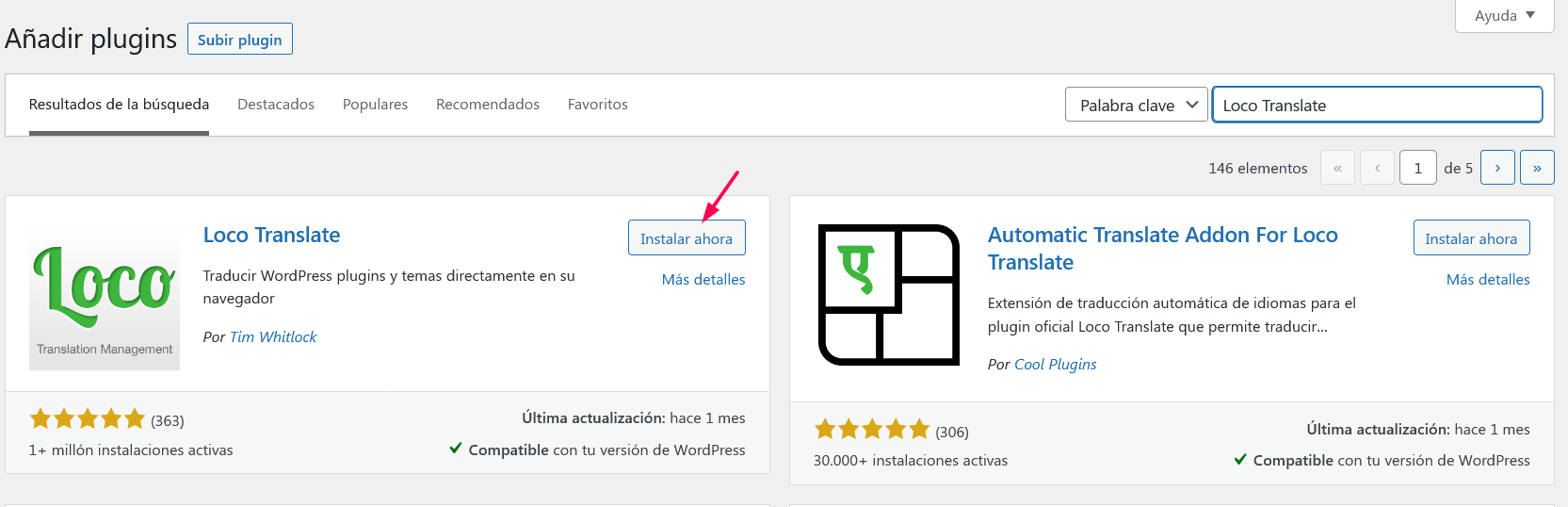Click Automatic Translate Addon's Compatible text
The width and height of the screenshot is (1568, 507).
(x=1382, y=461)
